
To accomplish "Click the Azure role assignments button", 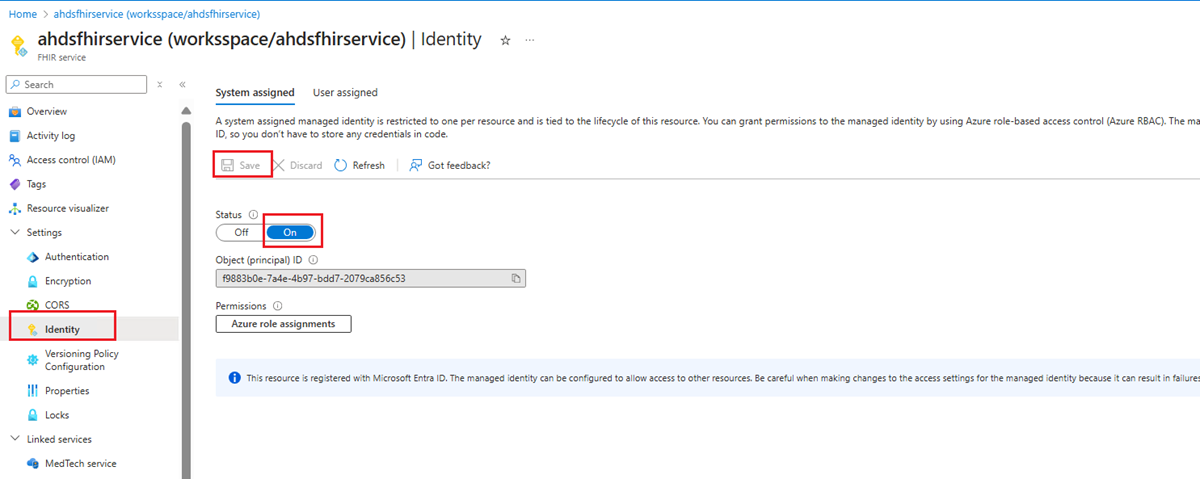I will point(283,324).
